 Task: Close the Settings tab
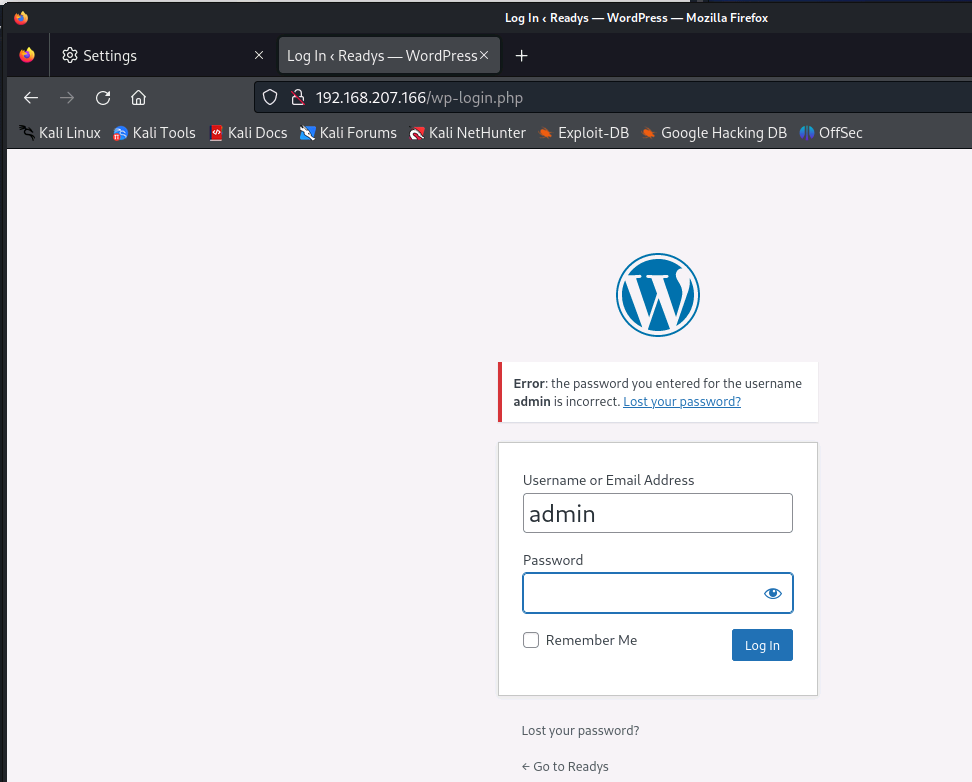pos(259,55)
